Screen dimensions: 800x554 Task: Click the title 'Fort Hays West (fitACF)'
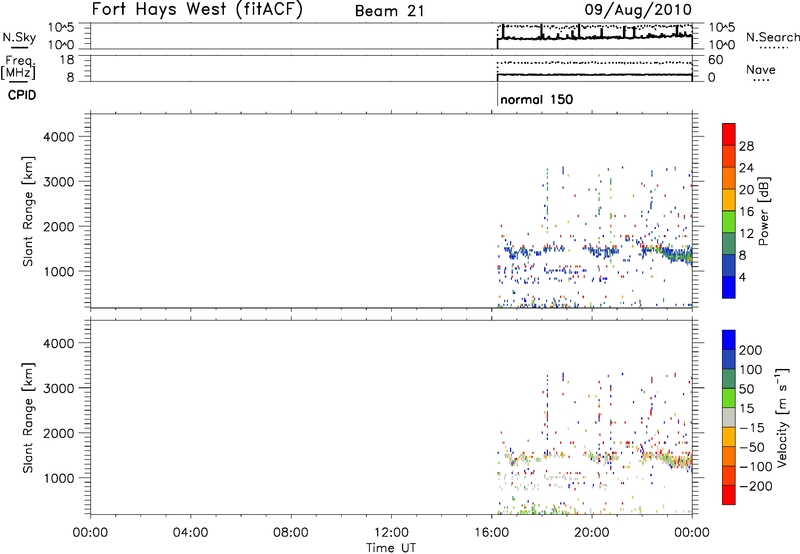197,9
